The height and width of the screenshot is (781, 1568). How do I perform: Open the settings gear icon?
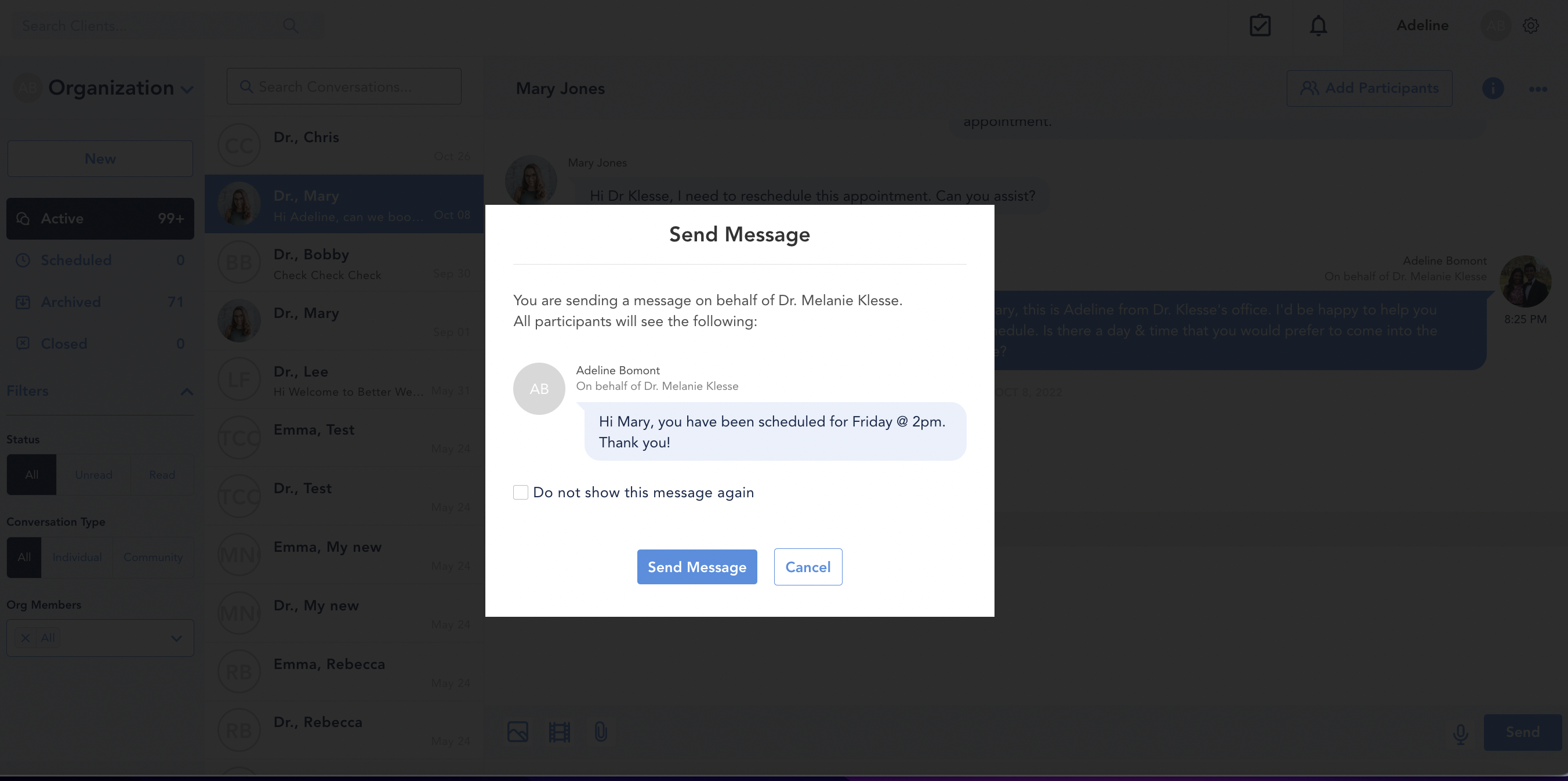pos(1530,26)
